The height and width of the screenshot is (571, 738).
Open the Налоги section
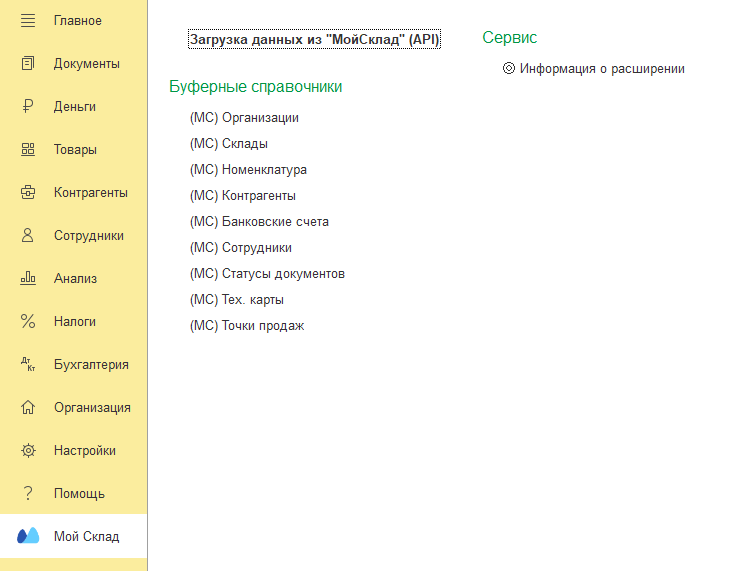point(73,322)
